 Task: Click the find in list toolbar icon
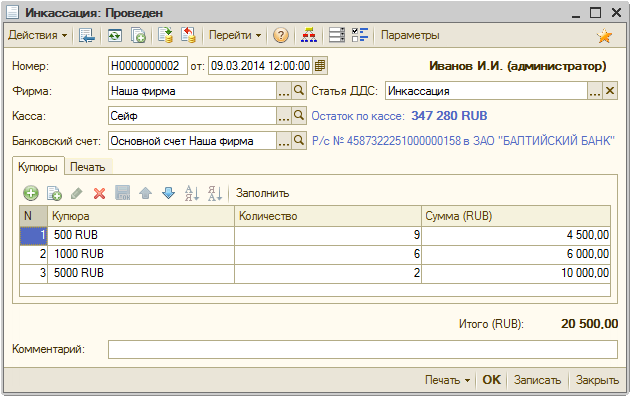(x=86, y=35)
